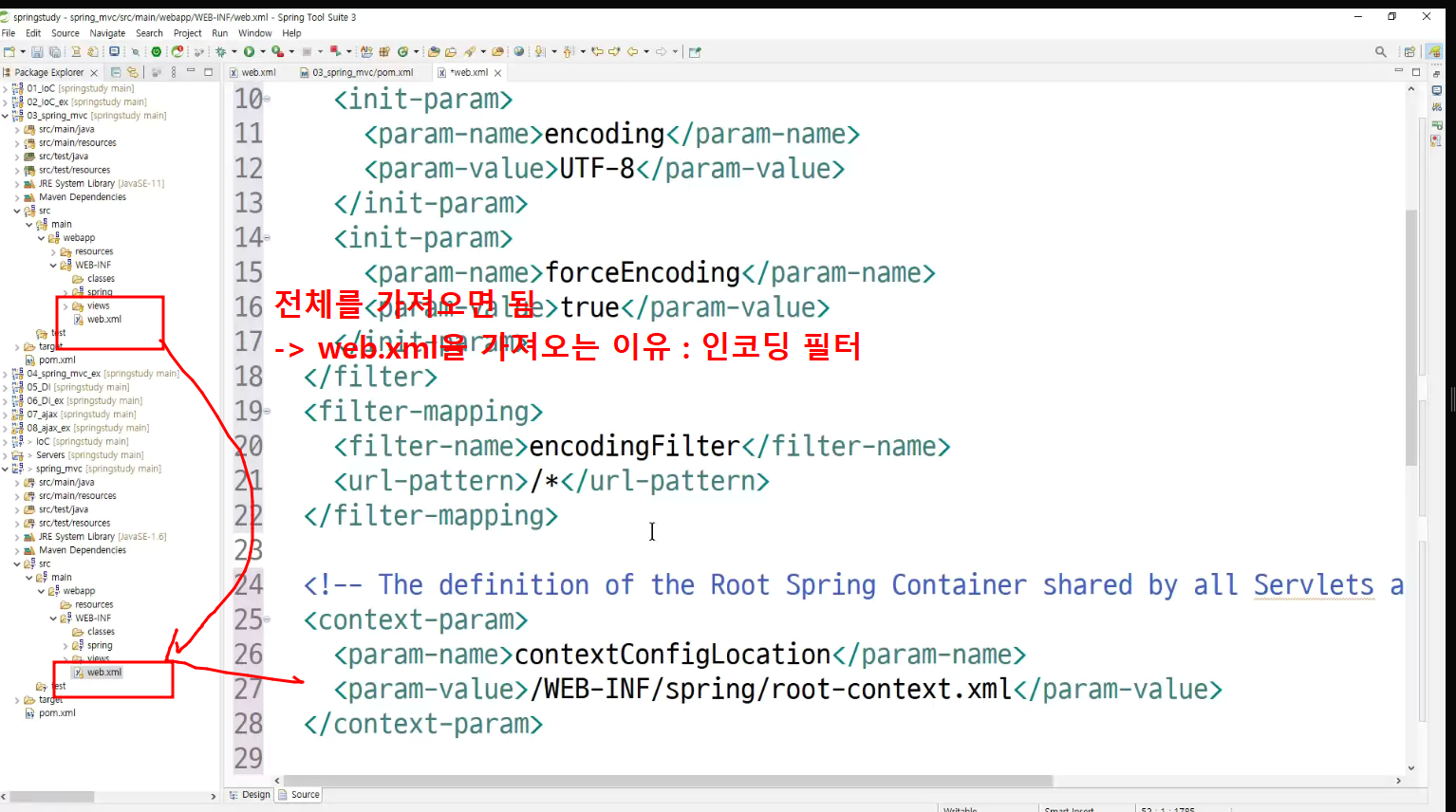
Task: Collapse the init-param fold at line 14
Action: pyautogui.click(x=268, y=238)
